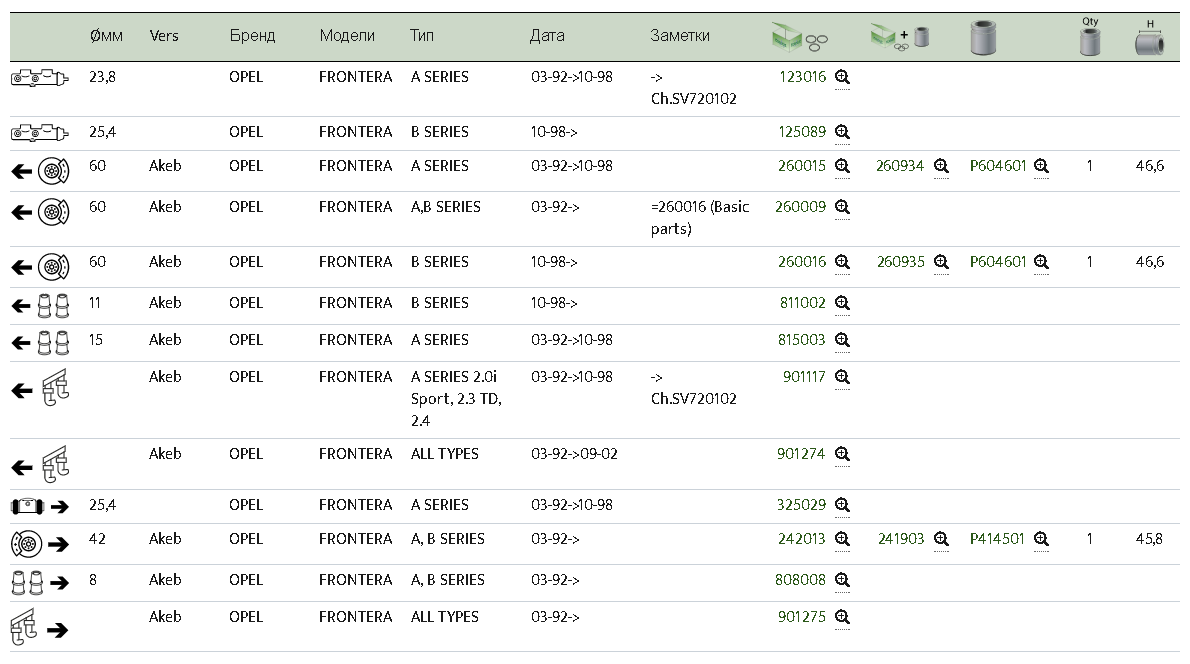Click magnifier icon beside part 125089
Screen dimensions: 1190x664
pyautogui.click(x=842, y=132)
